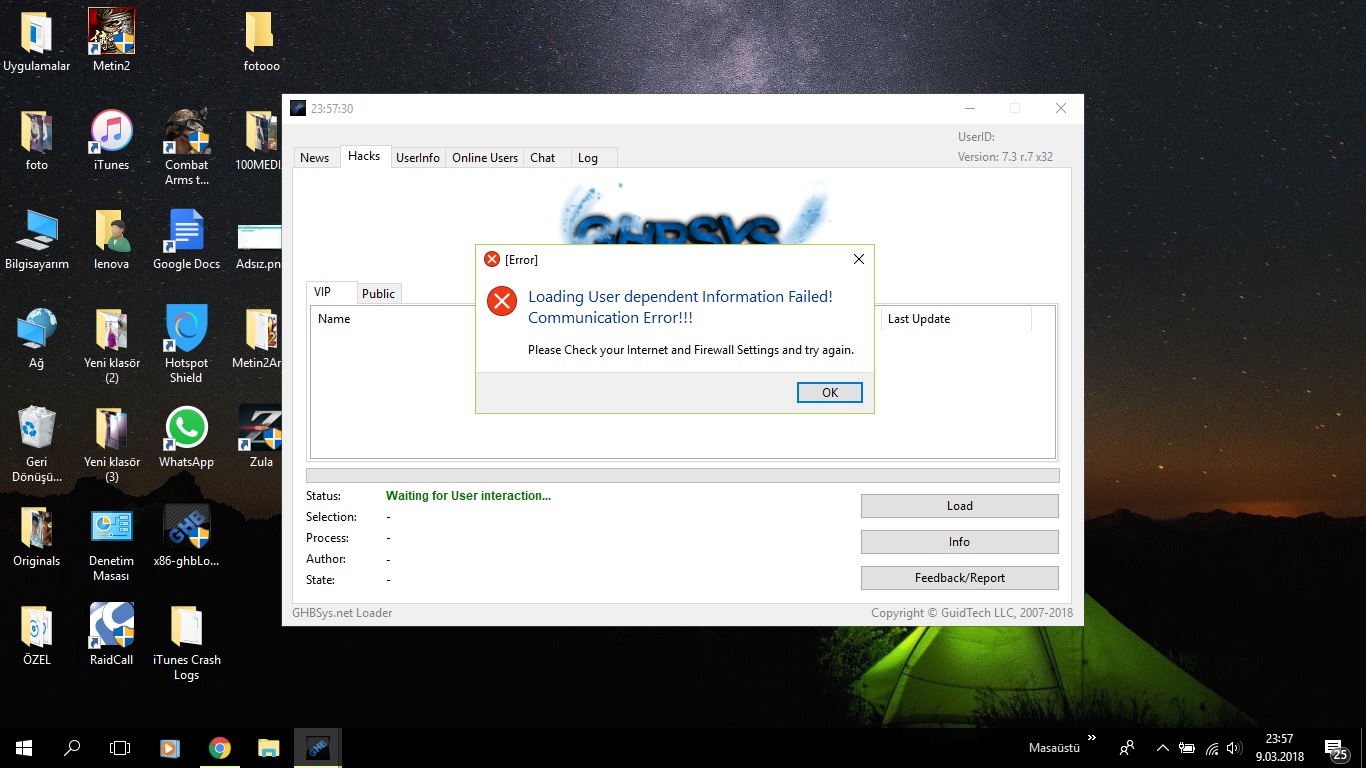Click the volume icon in system tray

(x=1234, y=747)
